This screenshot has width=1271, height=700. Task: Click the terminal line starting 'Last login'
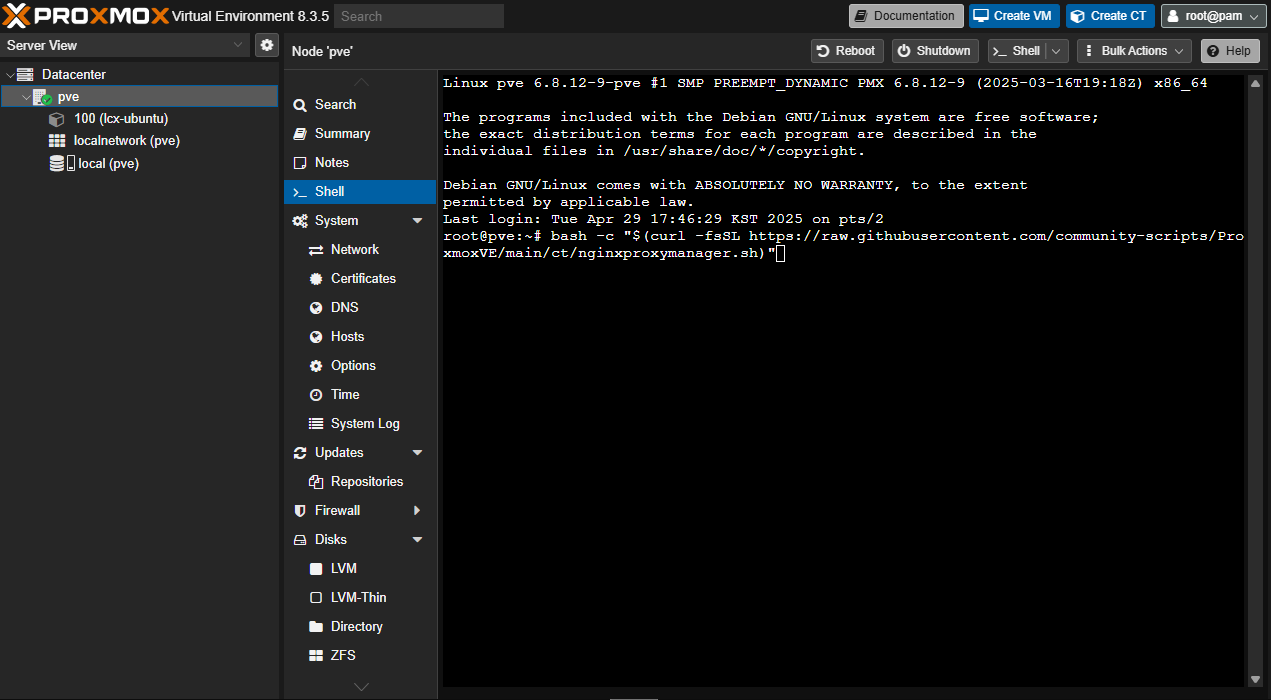[663, 219]
